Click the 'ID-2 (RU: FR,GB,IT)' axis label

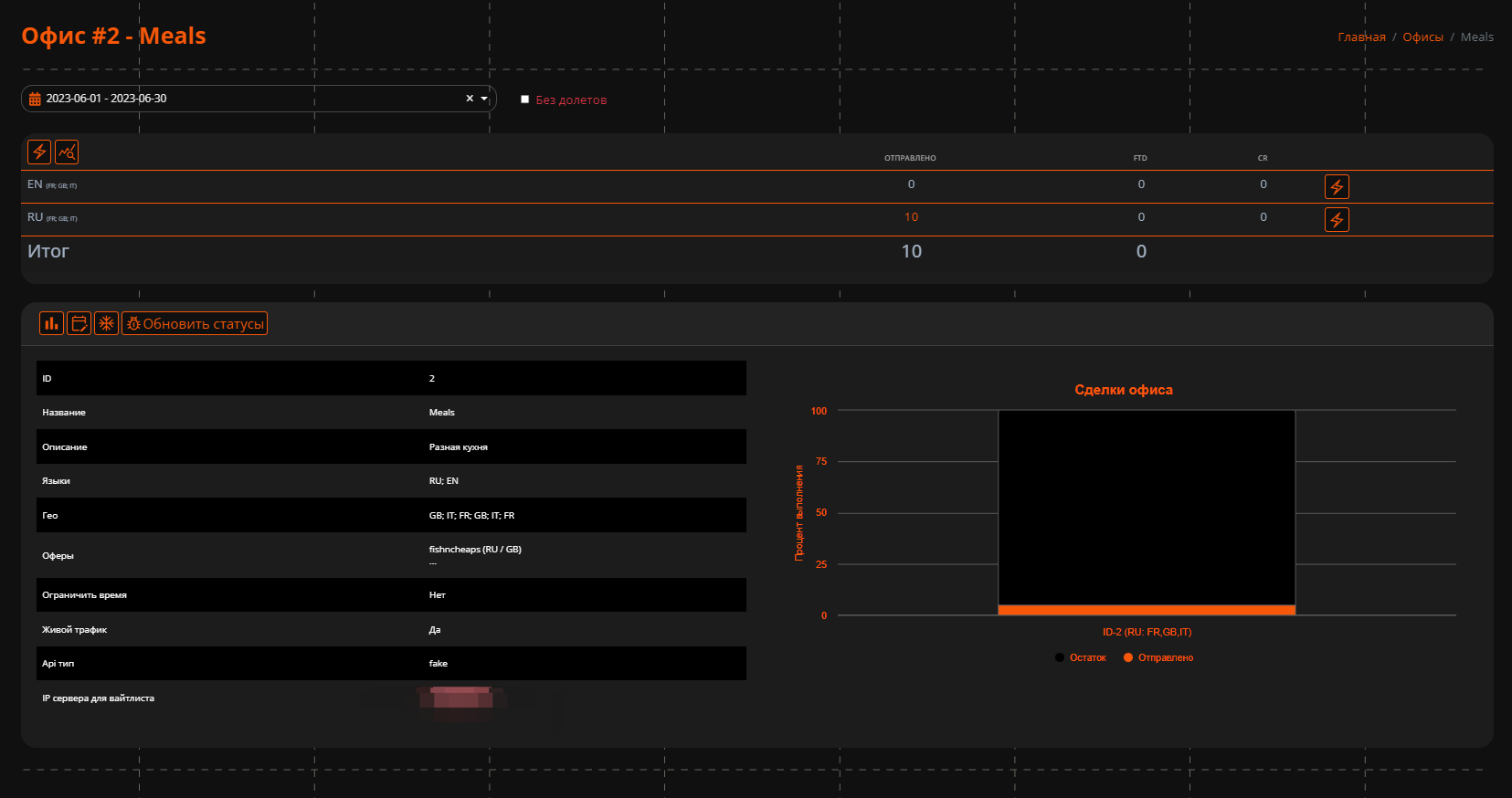tap(1147, 632)
